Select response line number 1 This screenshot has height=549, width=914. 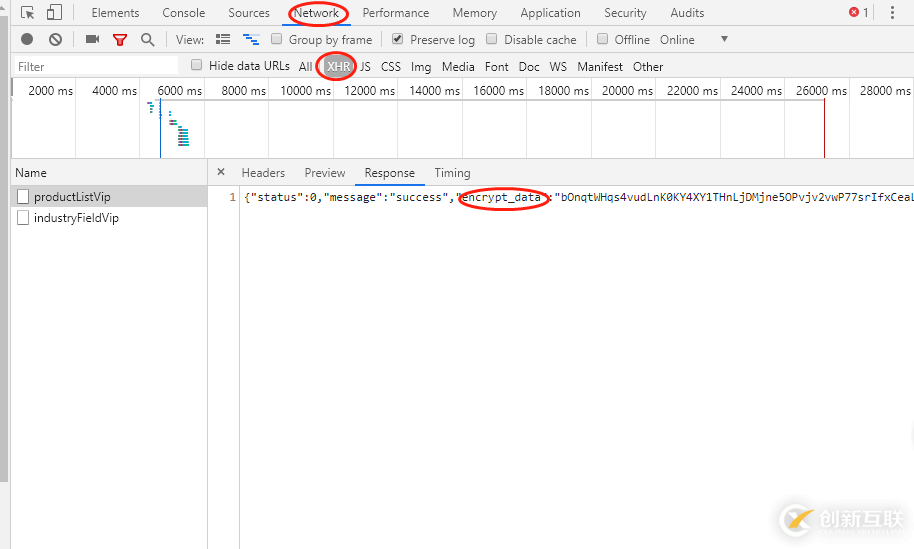pos(232,197)
